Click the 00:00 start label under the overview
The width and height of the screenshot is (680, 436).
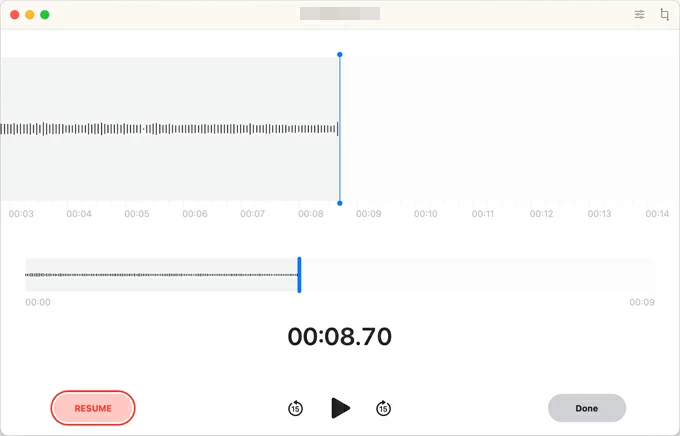click(x=38, y=302)
